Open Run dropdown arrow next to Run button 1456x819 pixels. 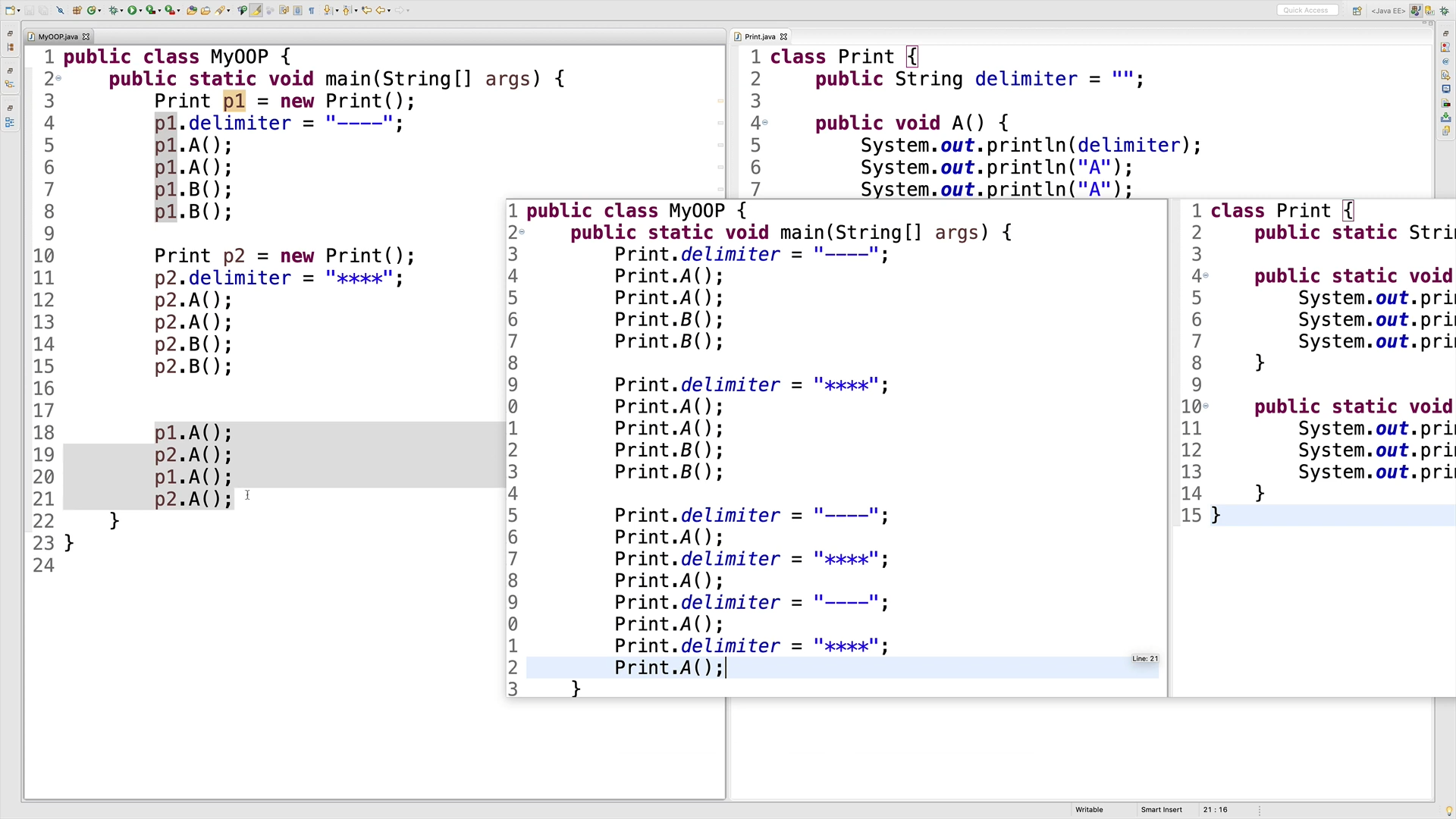tap(140, 11)
